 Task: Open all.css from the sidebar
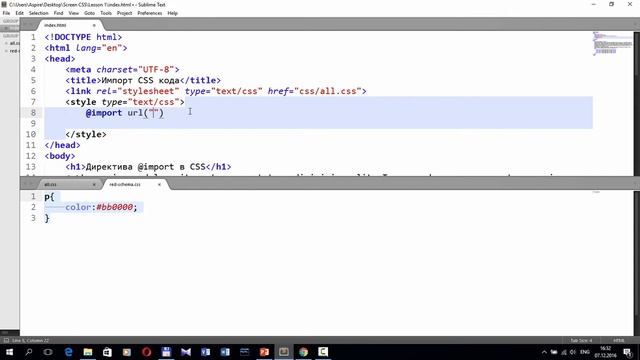(x=14, y=43)
